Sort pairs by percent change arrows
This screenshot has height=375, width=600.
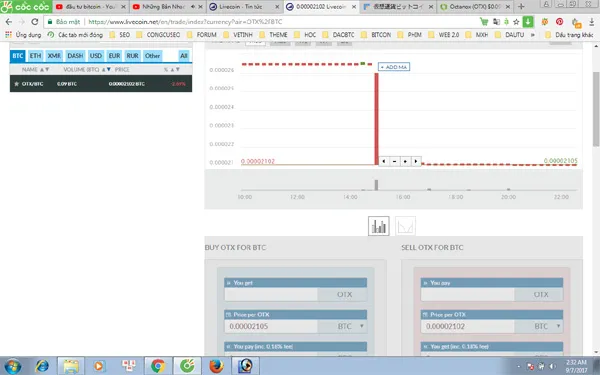coord(175,70)
